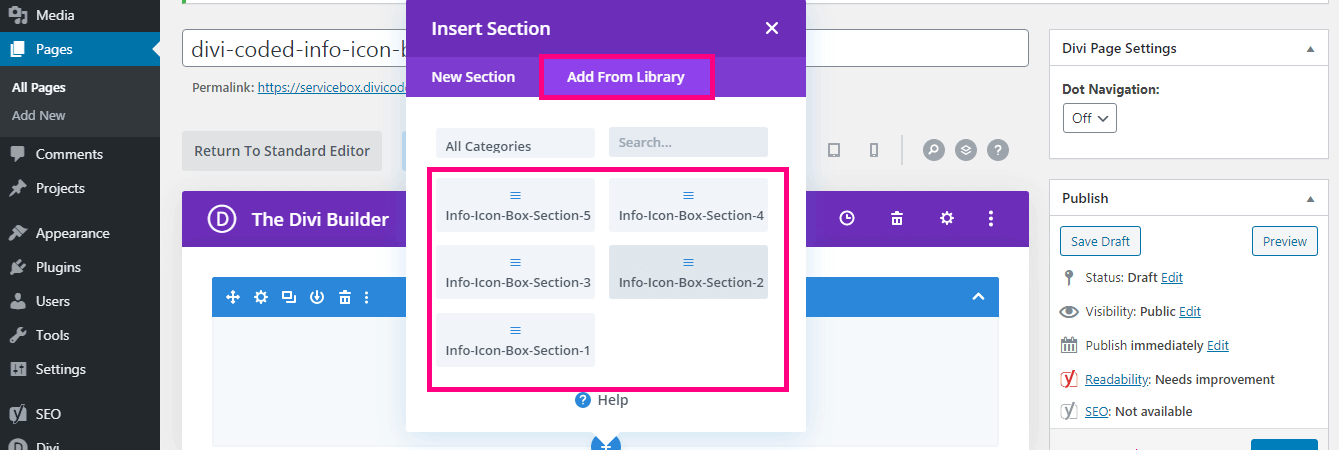
Task: Switch to tablet preview icon
Action: tap(834, 150)
